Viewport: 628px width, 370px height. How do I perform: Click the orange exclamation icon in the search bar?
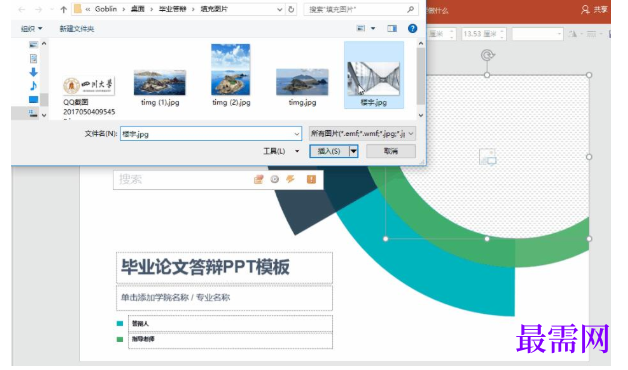tap(311, 179)
